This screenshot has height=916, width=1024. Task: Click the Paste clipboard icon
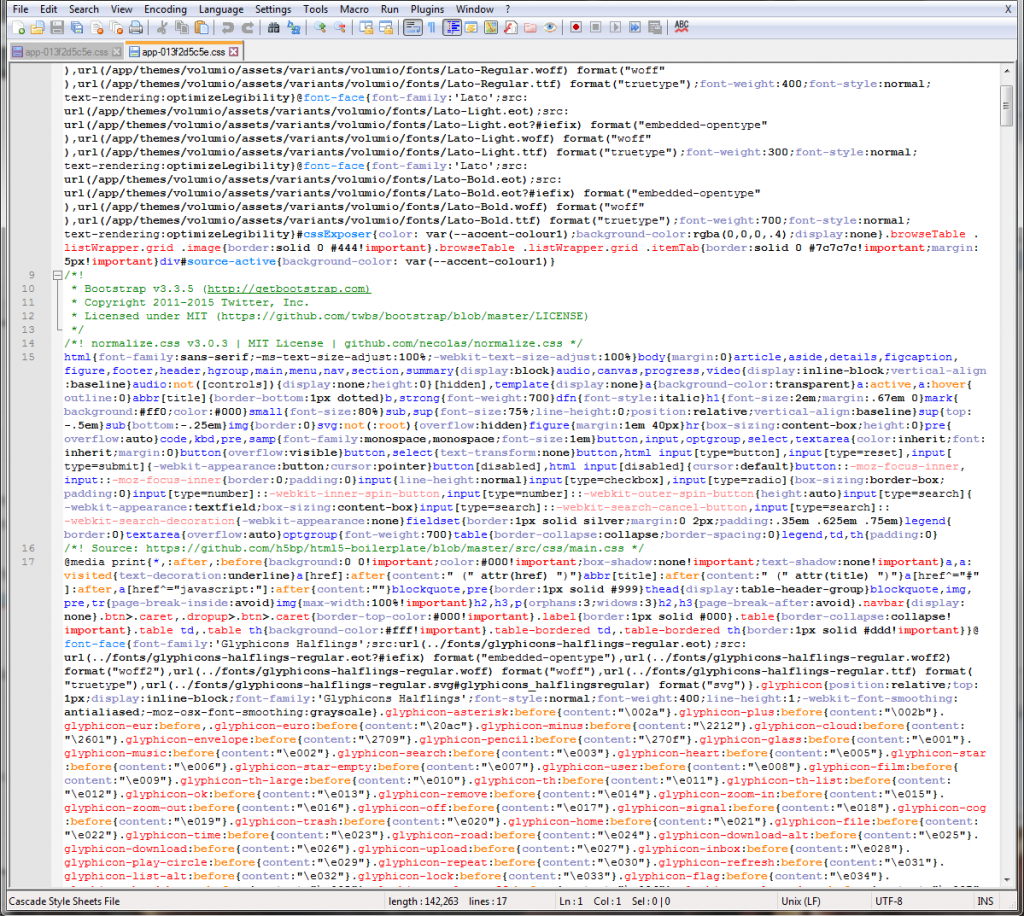tap(202, 27)
